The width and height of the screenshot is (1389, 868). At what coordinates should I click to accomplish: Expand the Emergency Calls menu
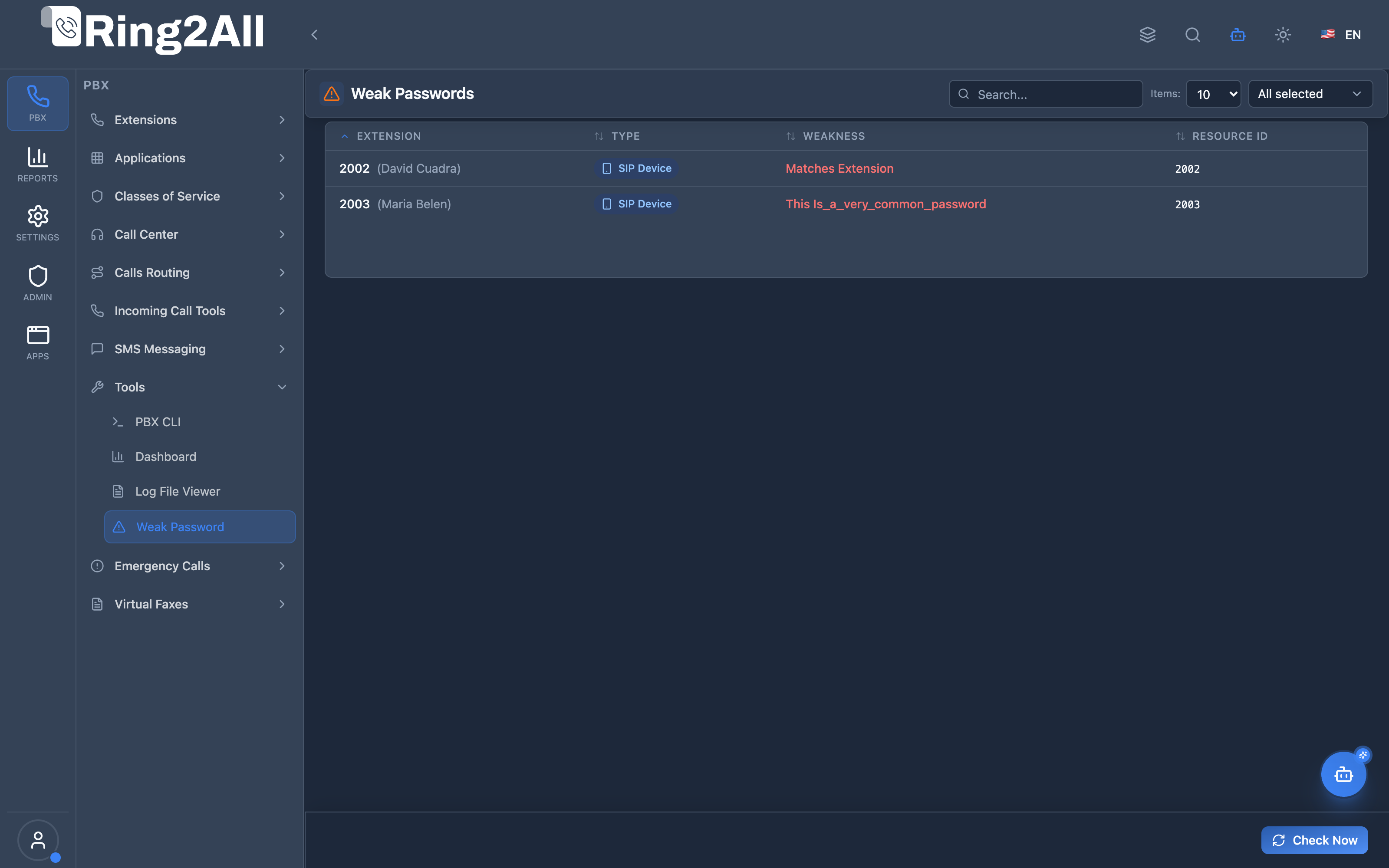pos(189,566)
